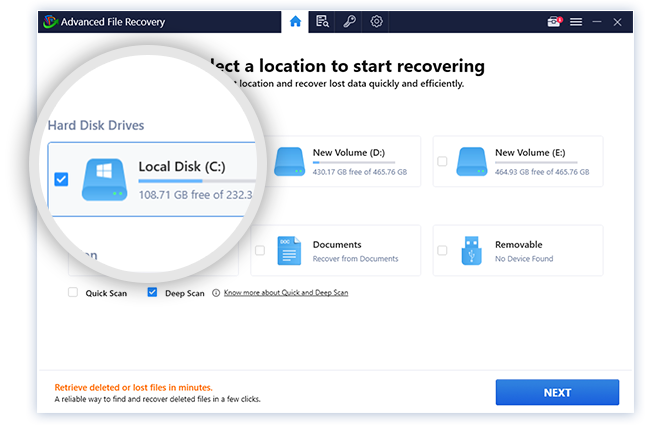Click the Documents card title
Viewport: 651px width, 425px height.
337,244
